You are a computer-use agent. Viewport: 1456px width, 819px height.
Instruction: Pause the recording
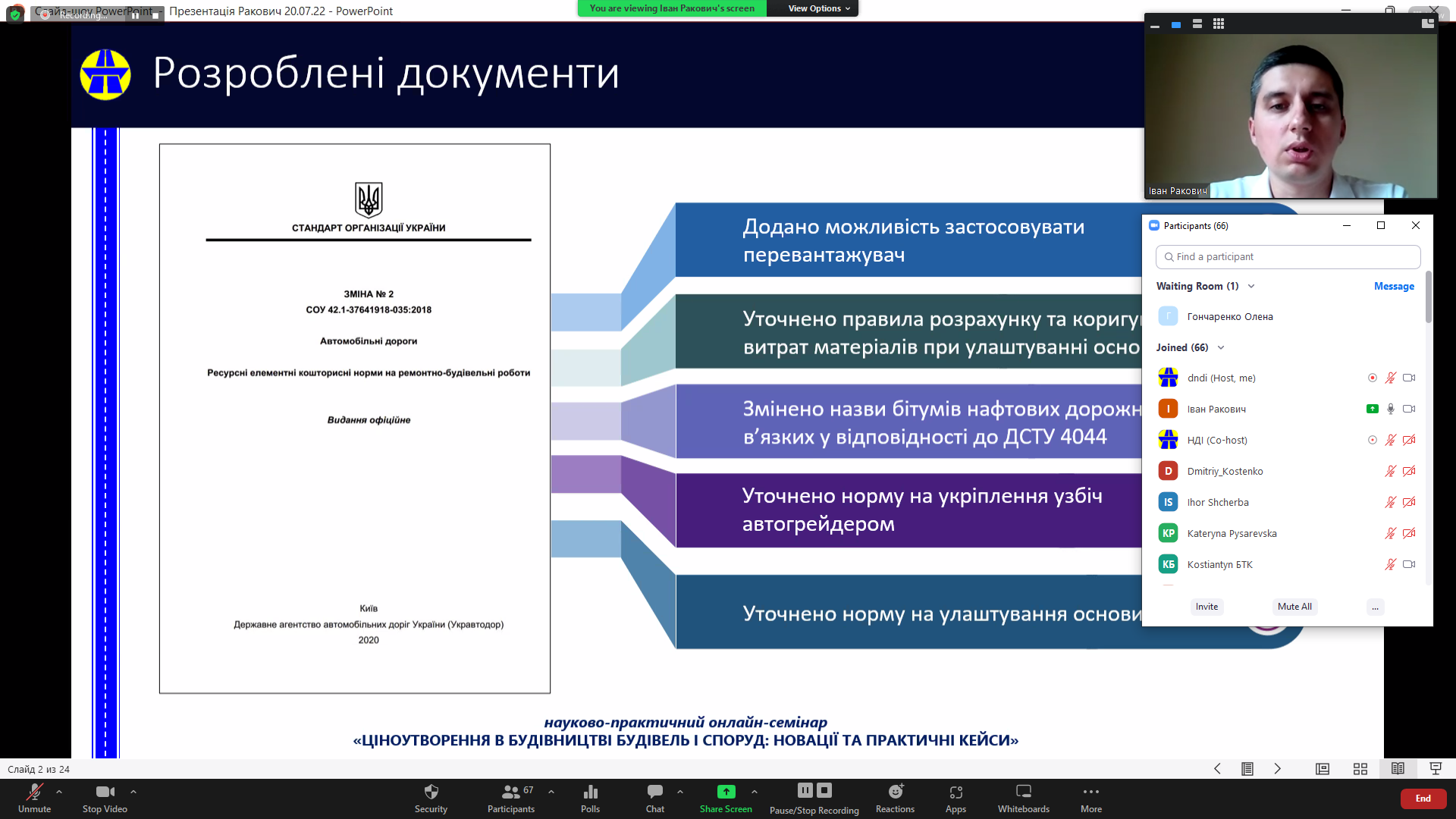coord(805,790)
